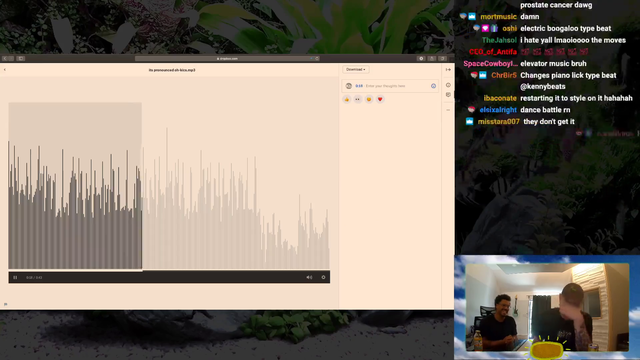Viewport: 640px width, 360px height.
Task: Open the info icon in the right rail
Action: pyautogui.click(x=448, y=85)
